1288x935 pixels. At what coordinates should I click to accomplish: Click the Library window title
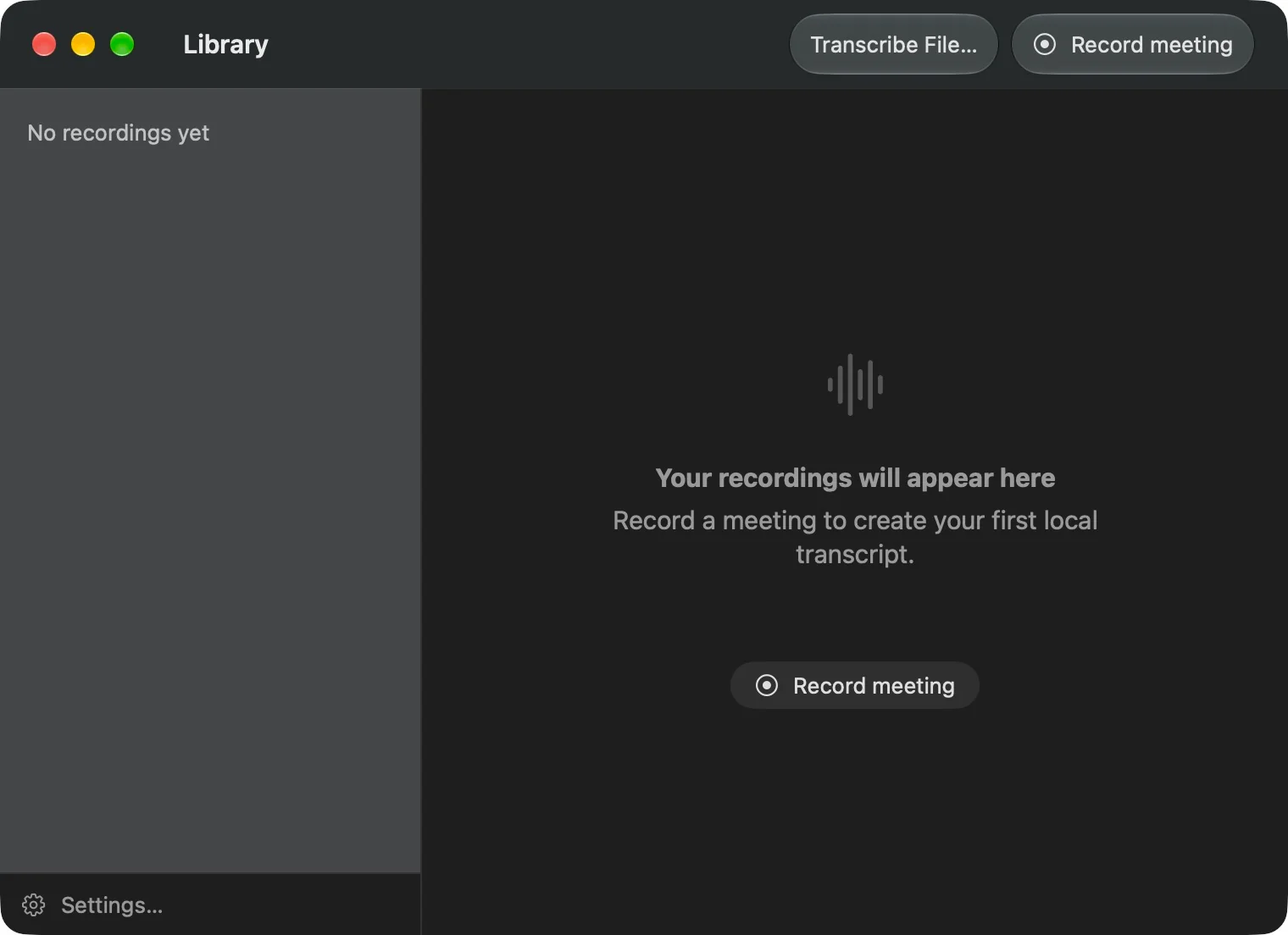225,44
